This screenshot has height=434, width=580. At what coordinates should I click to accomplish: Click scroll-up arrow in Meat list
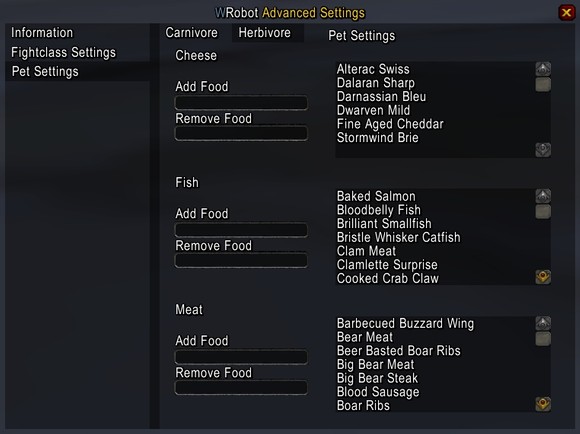coord(543,323)
